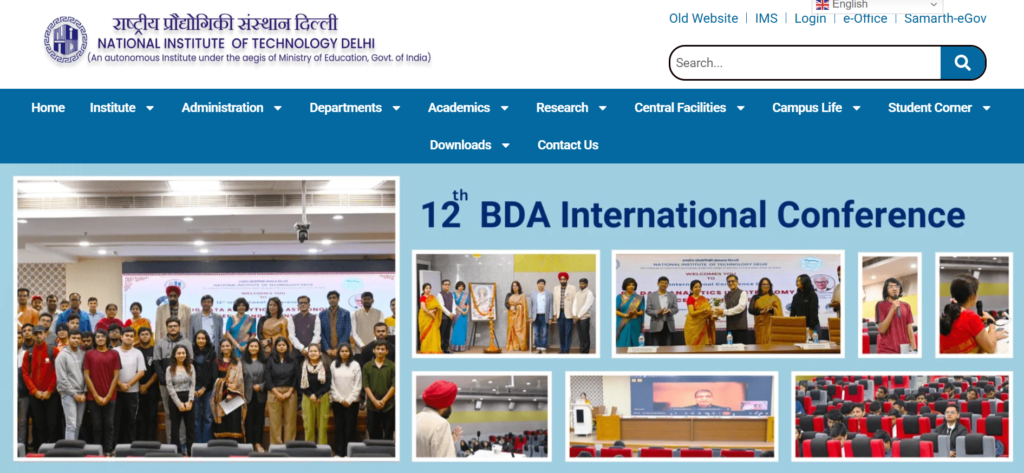Image resolution: width=1024 pixels, height=473 pixels.
Task: Open the Central Facilities menu item
Action: (x=680, y=108)
